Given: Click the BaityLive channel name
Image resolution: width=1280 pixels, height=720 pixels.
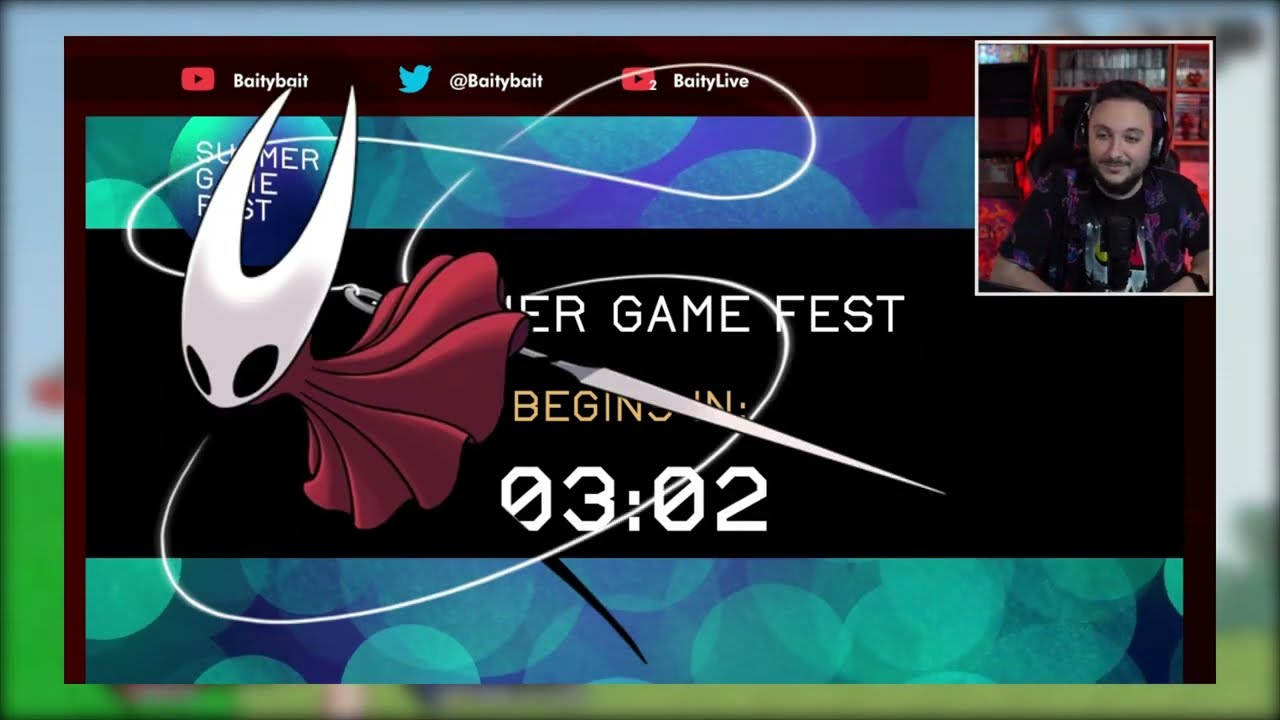Looking at the screenshot, I should pos(711,81).
